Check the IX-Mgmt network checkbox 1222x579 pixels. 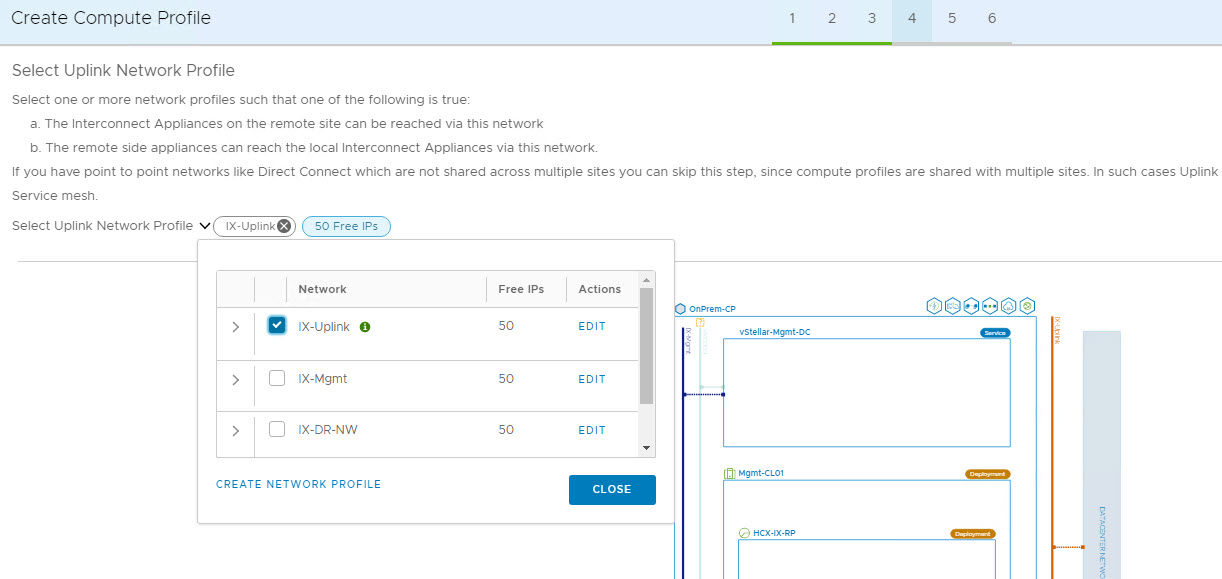point(277,379)
